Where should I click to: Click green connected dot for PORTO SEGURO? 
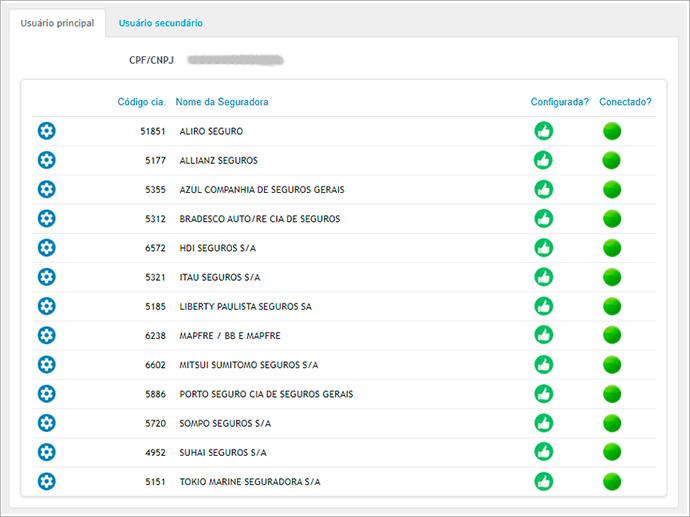612,393
